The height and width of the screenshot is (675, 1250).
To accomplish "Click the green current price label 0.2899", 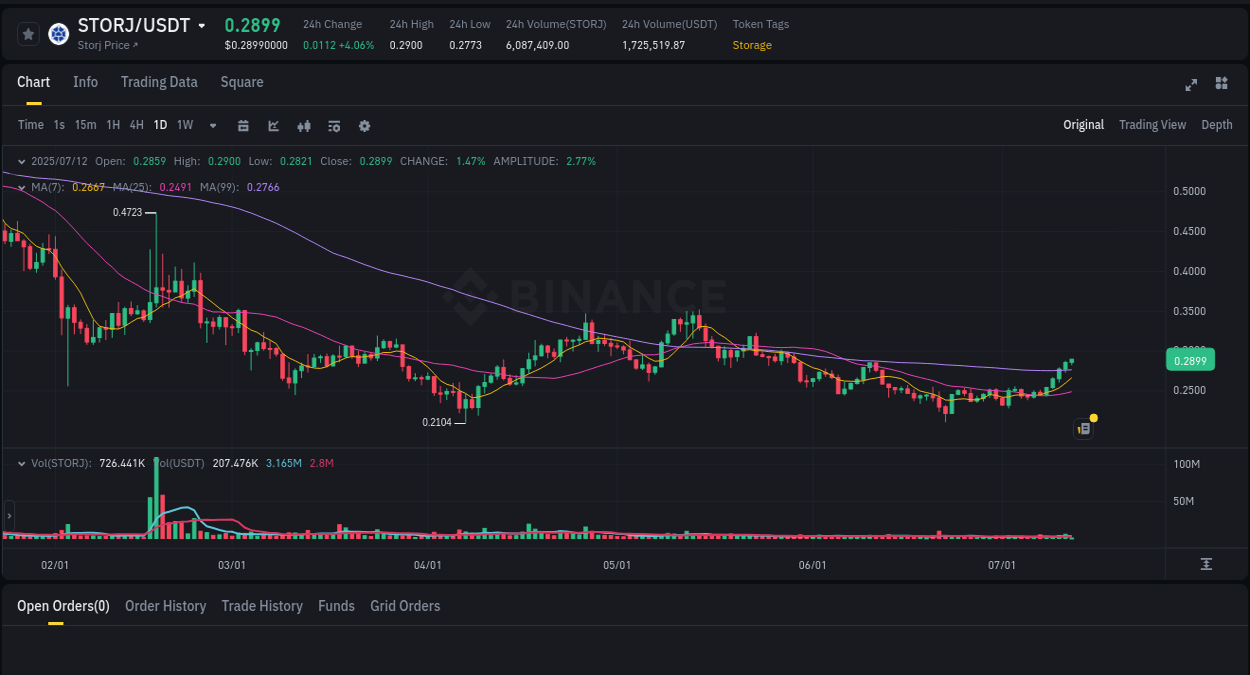I will click(x=1189, y=359).
